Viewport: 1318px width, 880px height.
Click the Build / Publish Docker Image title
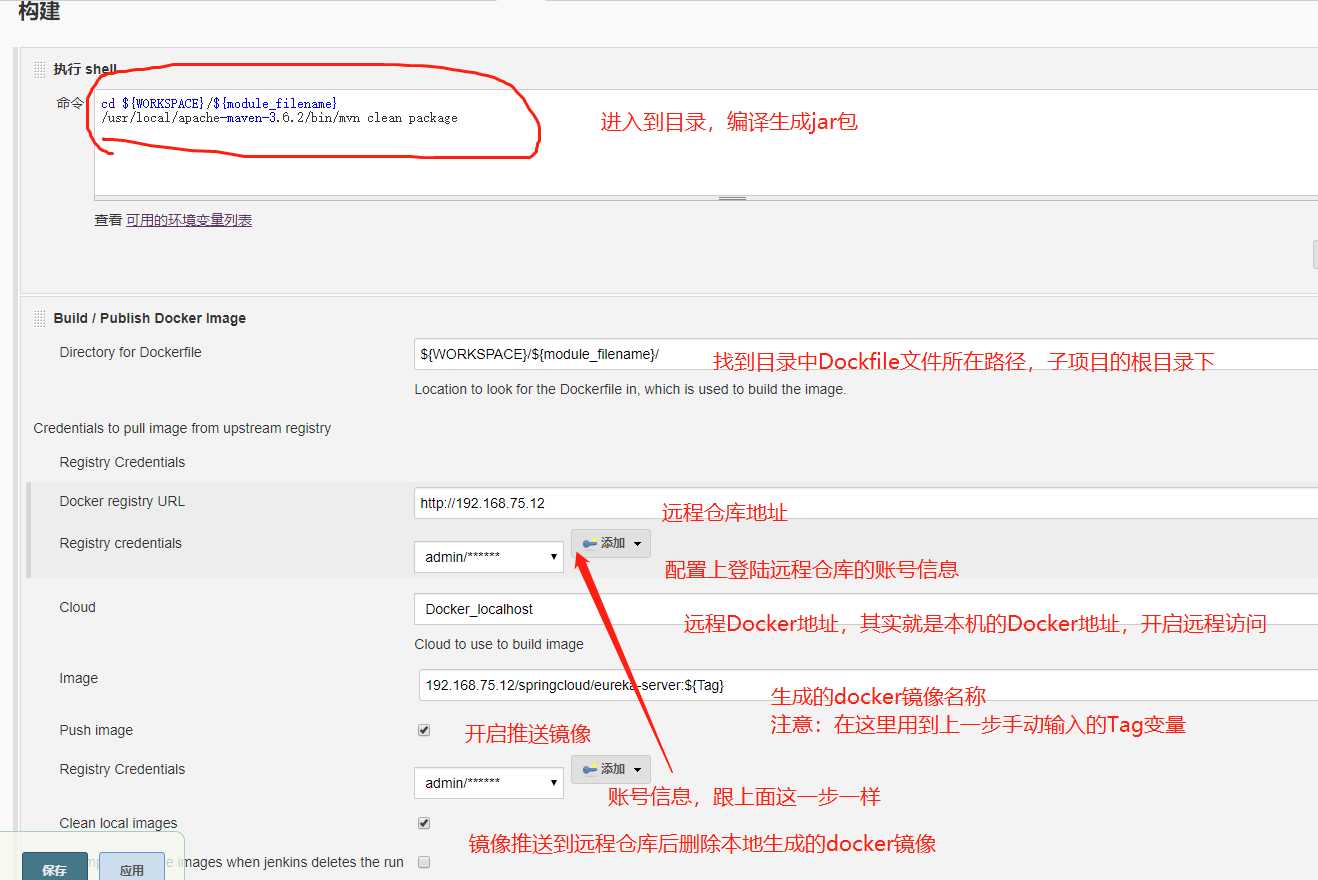point(150,318)
